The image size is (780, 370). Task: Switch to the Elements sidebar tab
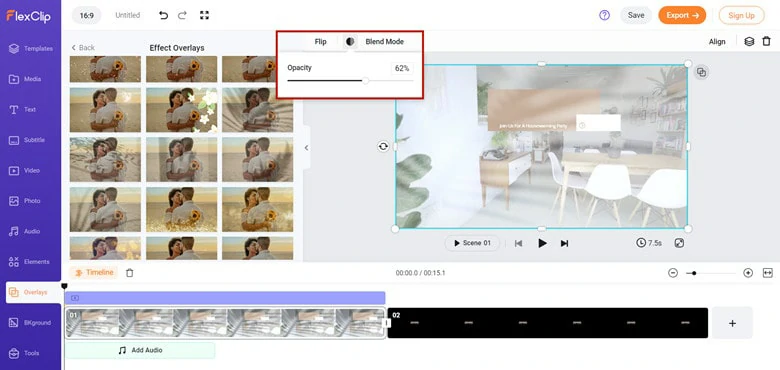coord(30,262)
